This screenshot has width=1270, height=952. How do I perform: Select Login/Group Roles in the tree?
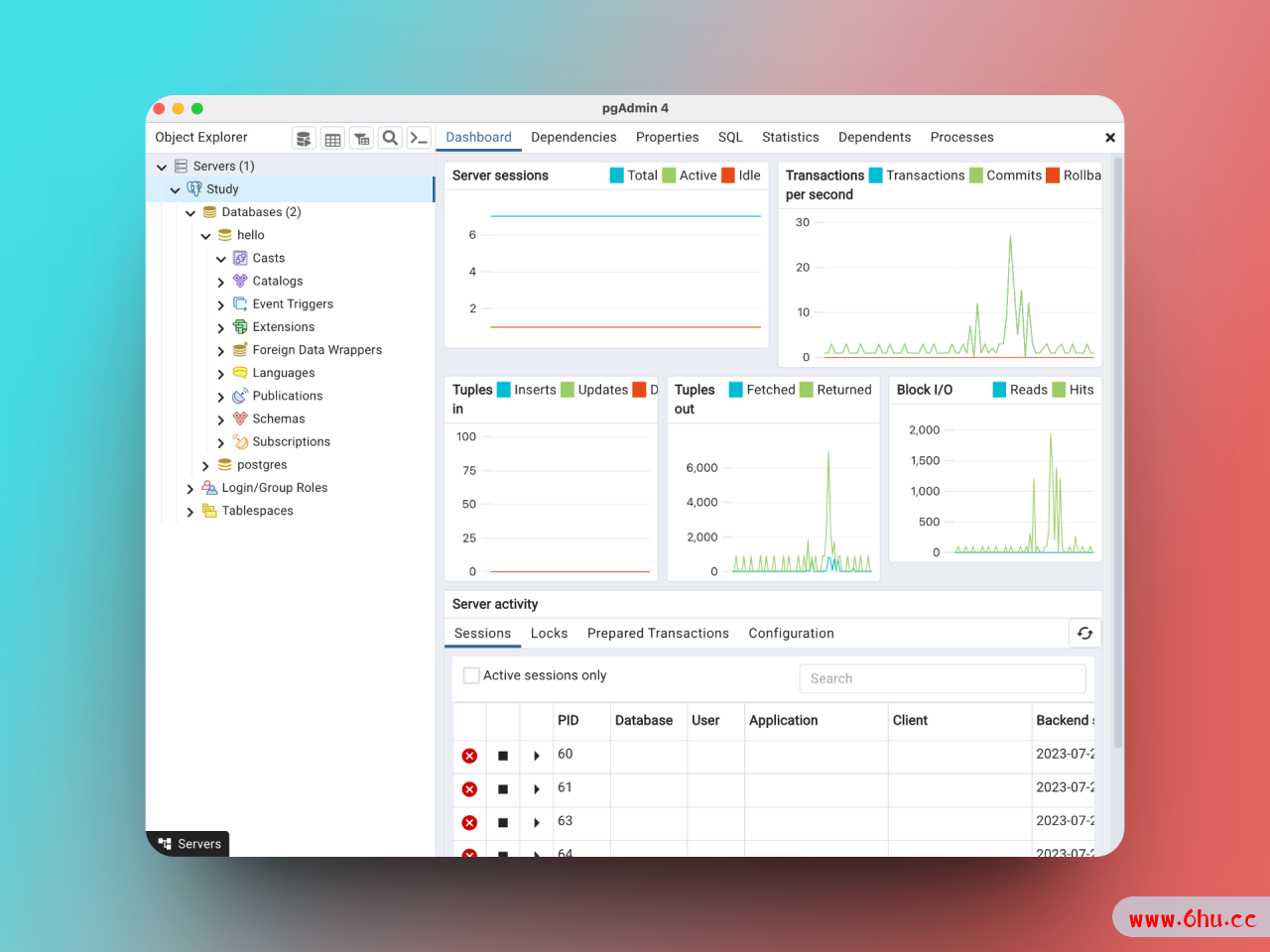(x=274, y=488)
